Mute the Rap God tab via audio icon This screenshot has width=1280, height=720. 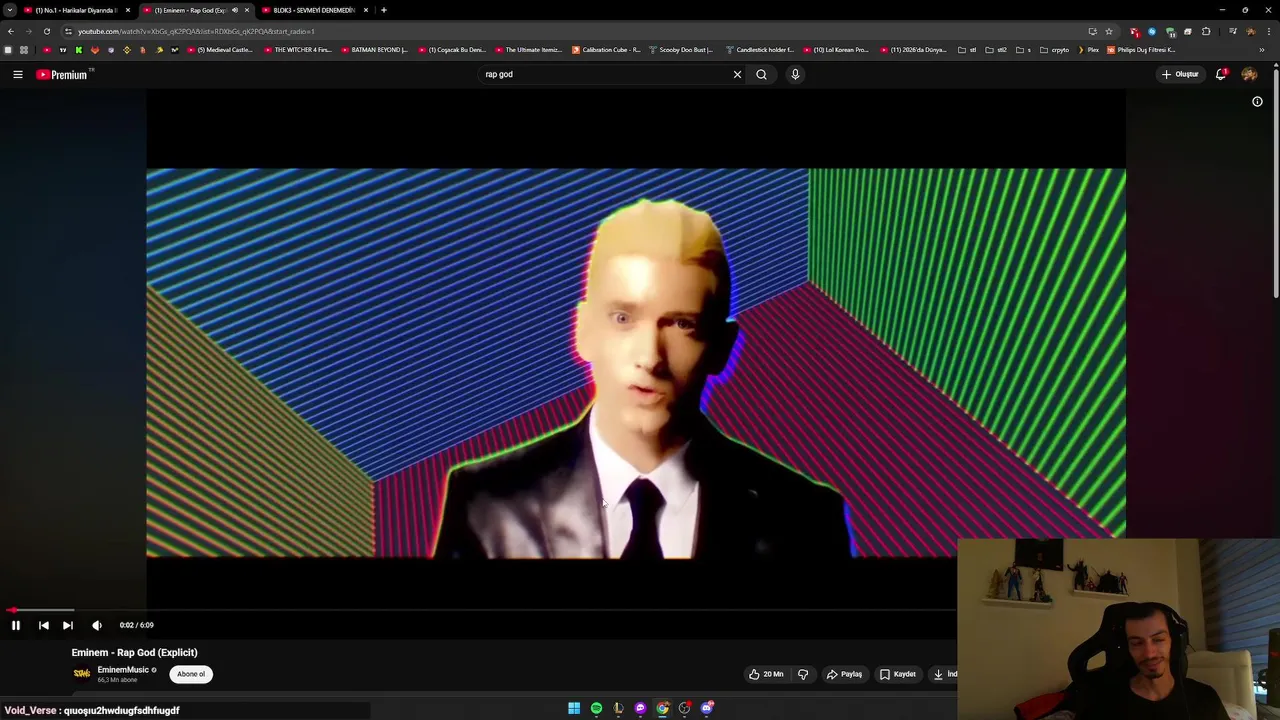click(x=235, y=10)
